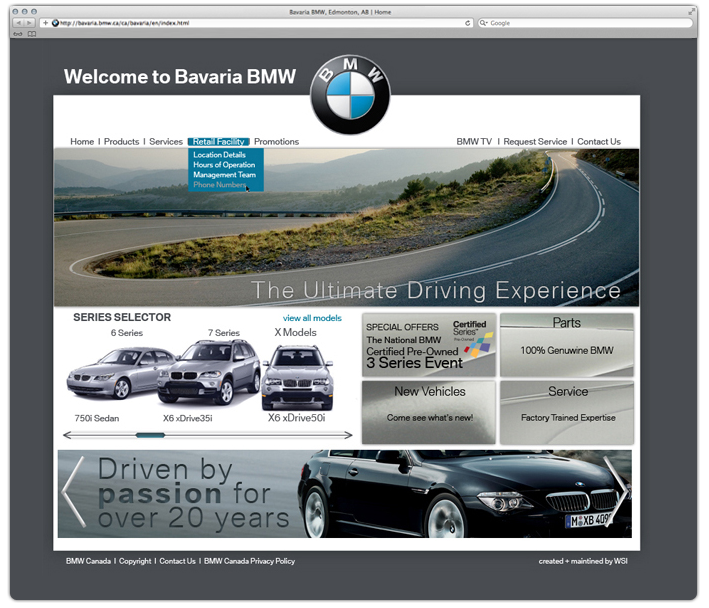Open the Products menu
709x608 pixels.
click(x=122, y=141)
